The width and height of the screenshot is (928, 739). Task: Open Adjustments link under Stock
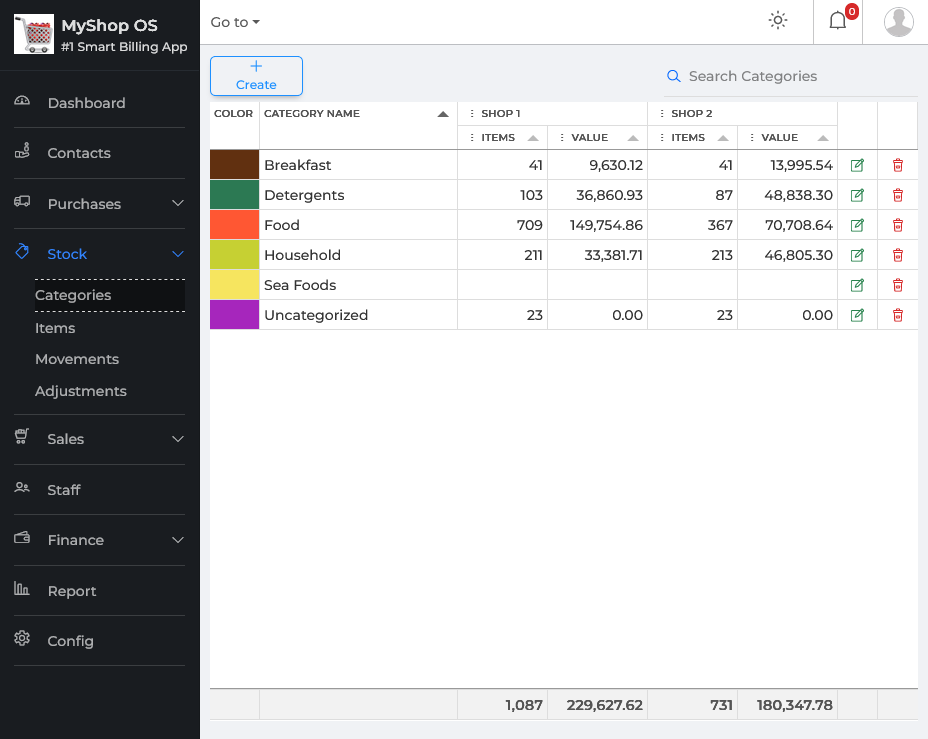(81, 391)
